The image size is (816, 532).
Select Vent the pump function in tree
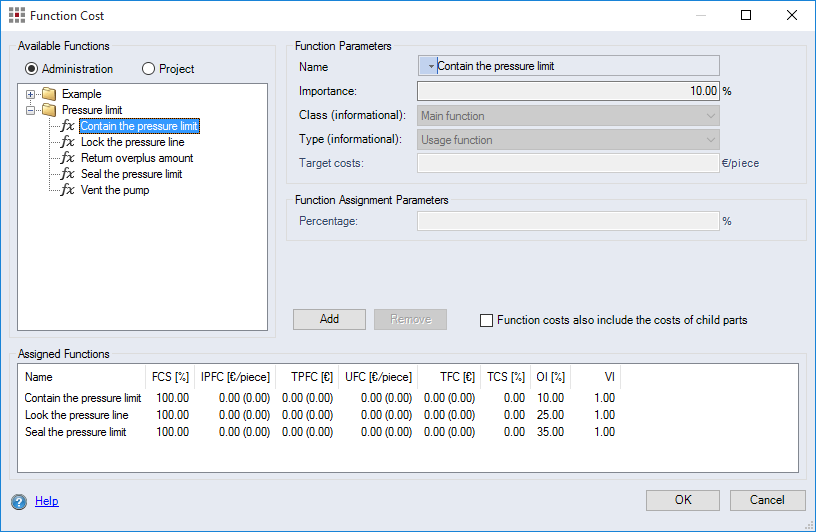pyautogui.click(x=115, y=190)
